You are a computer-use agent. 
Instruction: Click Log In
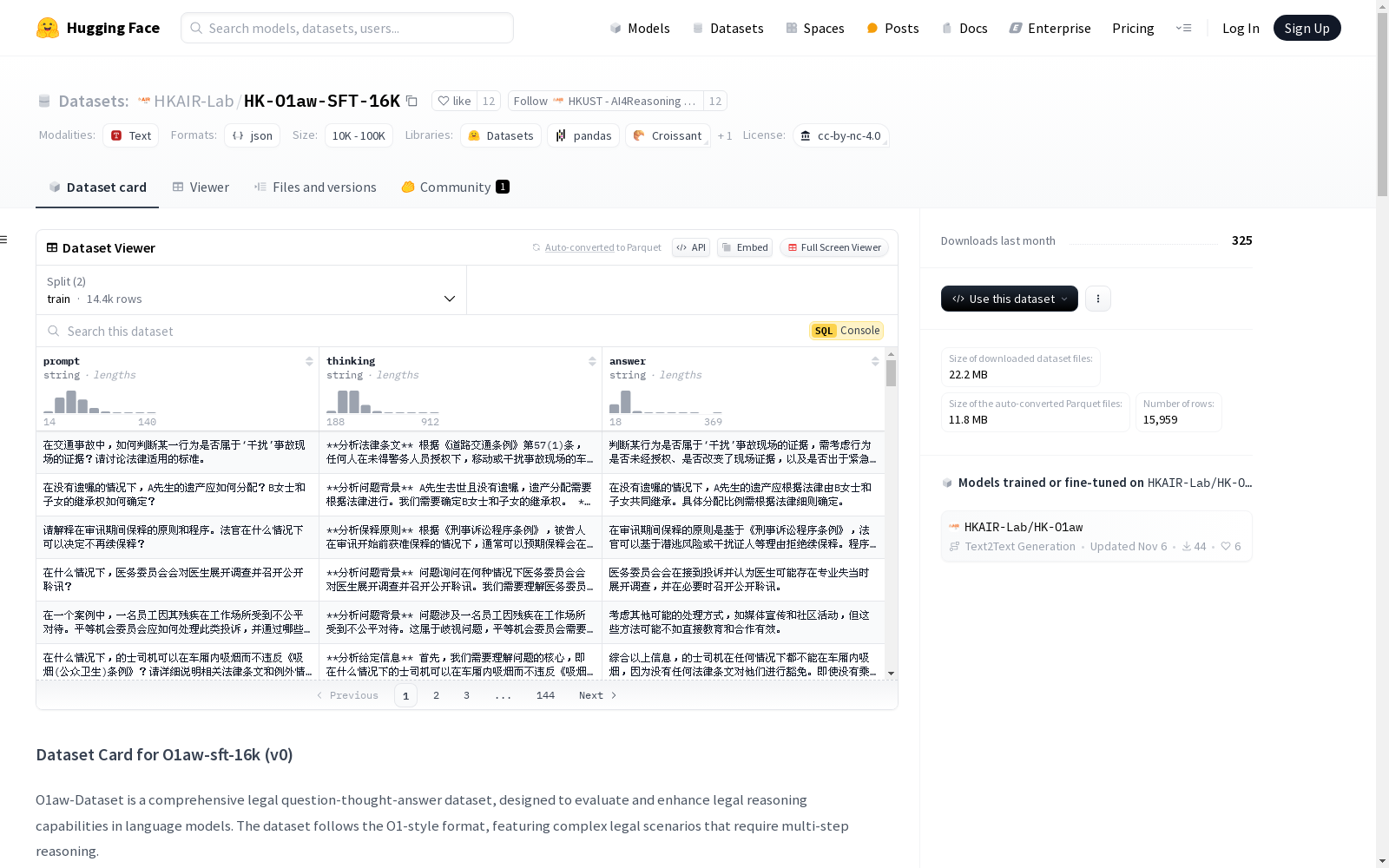1241,28
